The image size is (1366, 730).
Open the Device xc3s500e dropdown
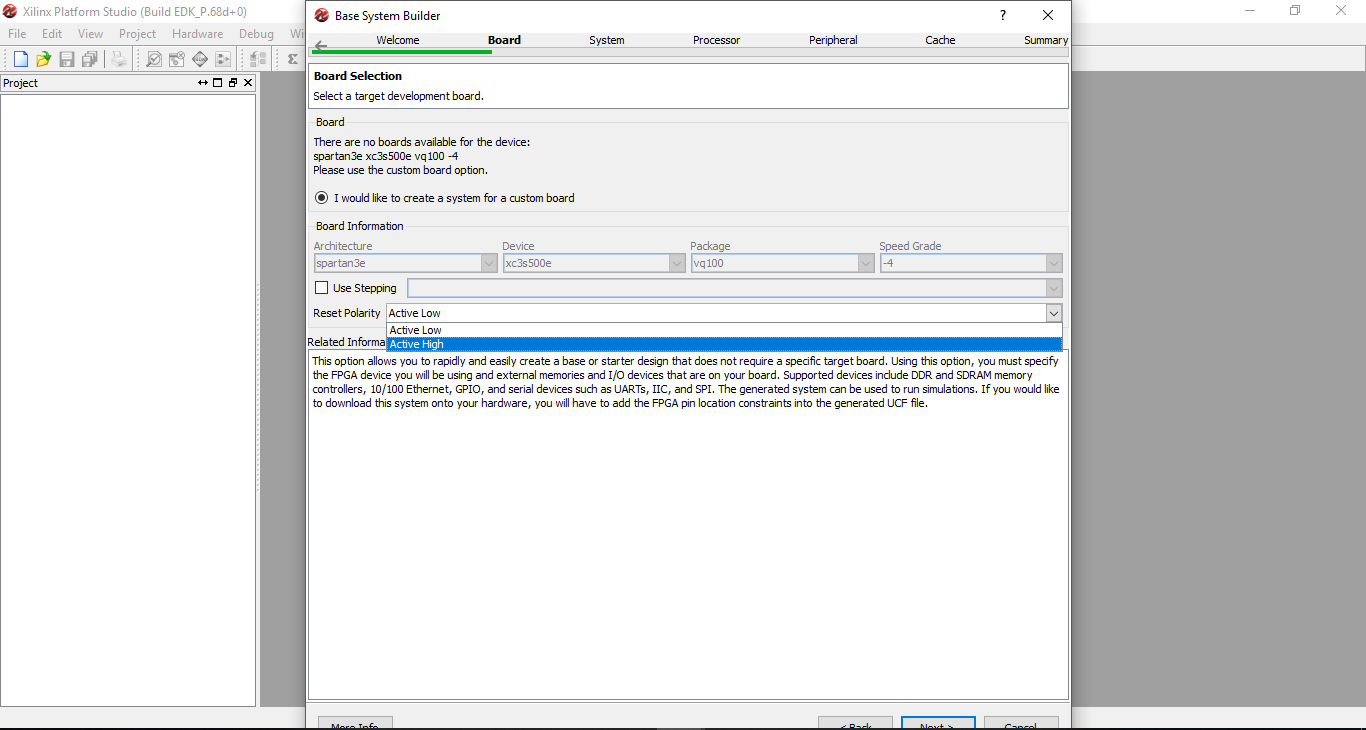click(x=594, y=263)
